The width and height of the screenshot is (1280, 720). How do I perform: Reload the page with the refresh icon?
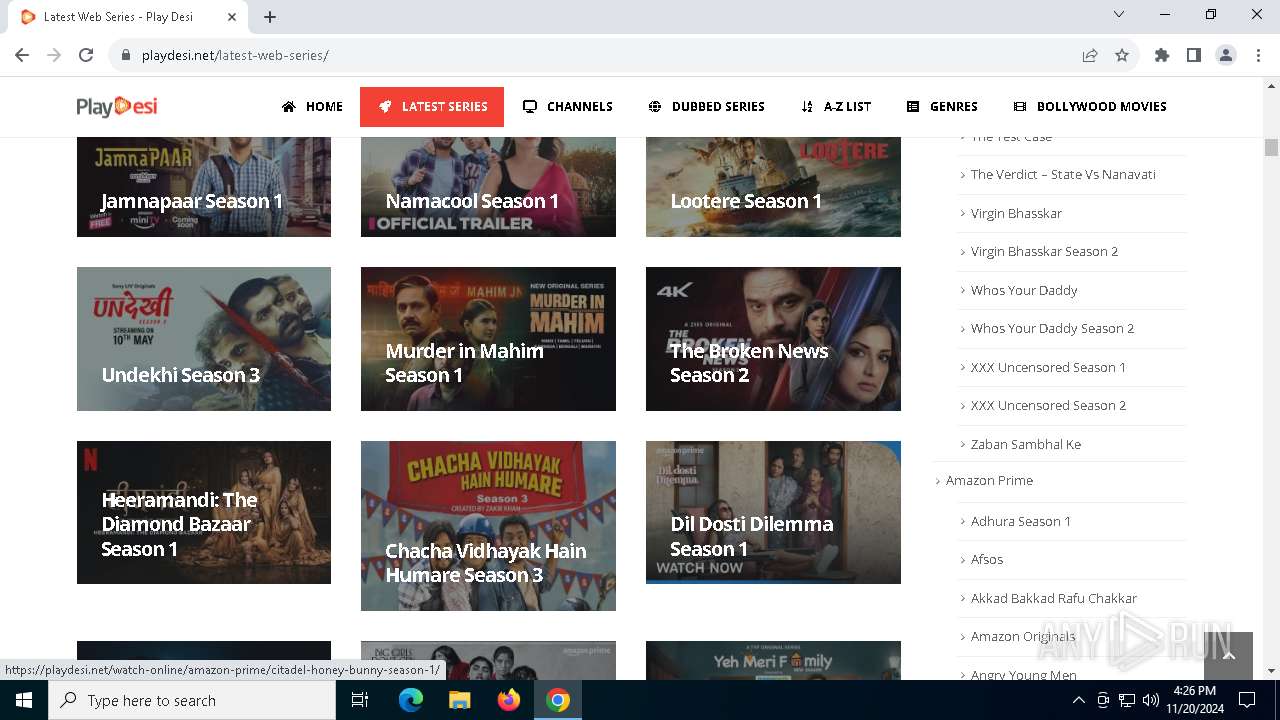click(x=86, y=55)
